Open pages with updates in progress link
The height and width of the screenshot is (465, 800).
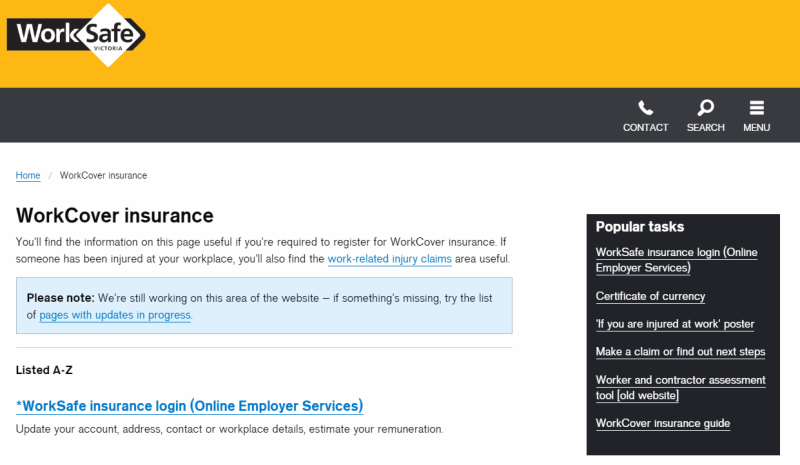pos(115,315)
